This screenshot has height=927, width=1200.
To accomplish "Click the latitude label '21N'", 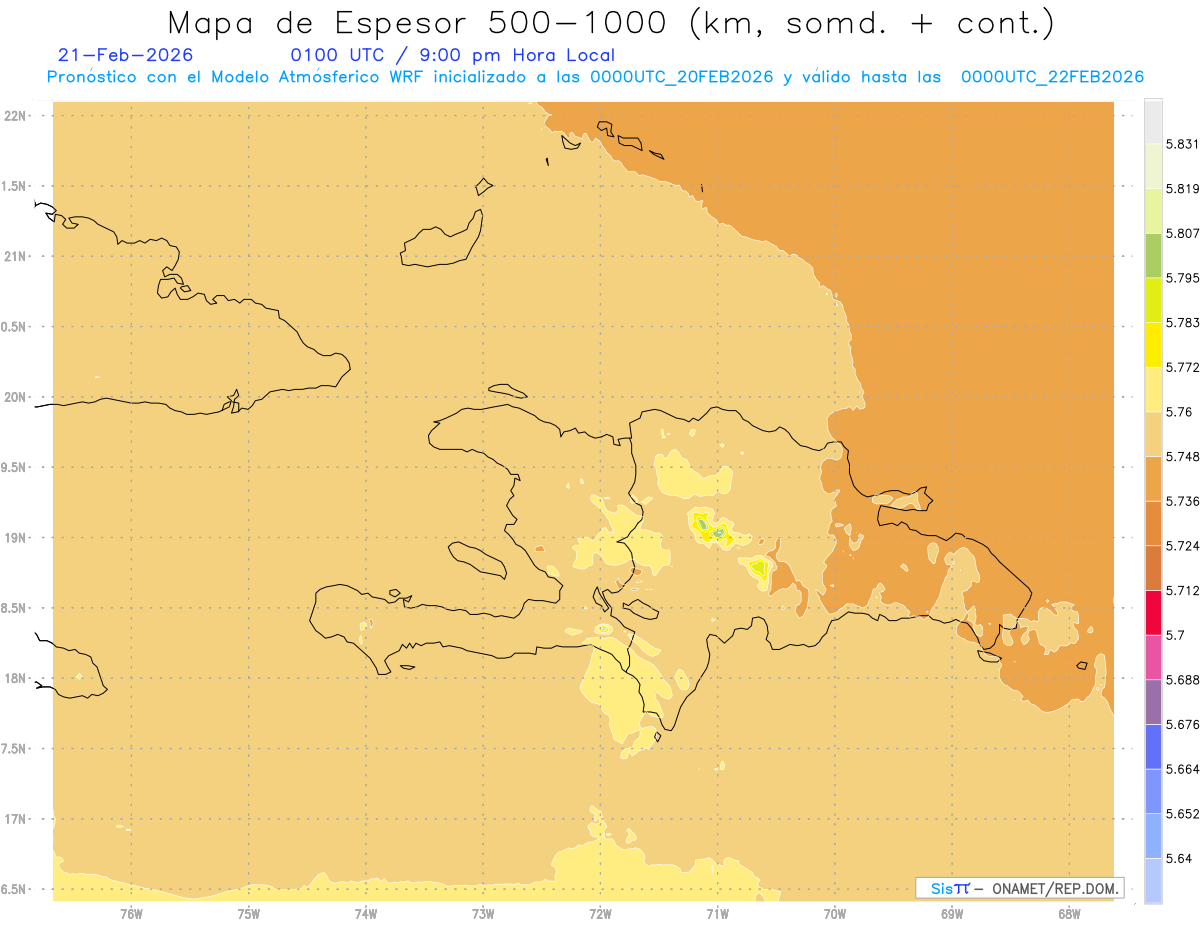I will 17,257.
